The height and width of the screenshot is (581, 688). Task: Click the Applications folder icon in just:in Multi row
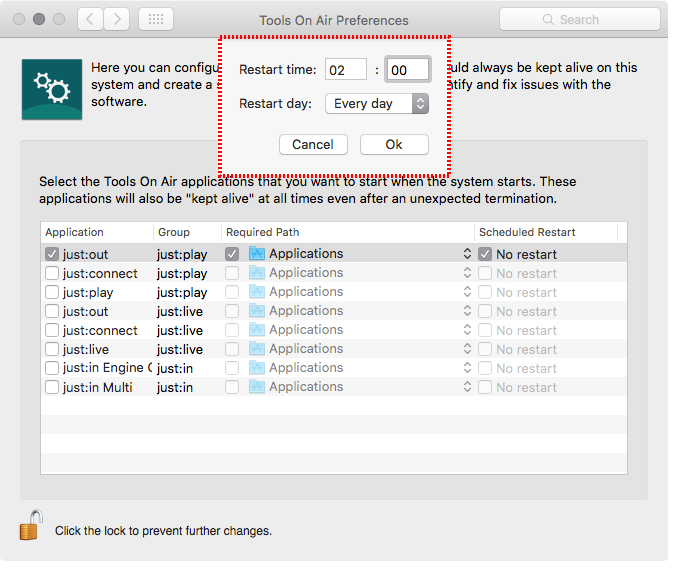[257, 387]
